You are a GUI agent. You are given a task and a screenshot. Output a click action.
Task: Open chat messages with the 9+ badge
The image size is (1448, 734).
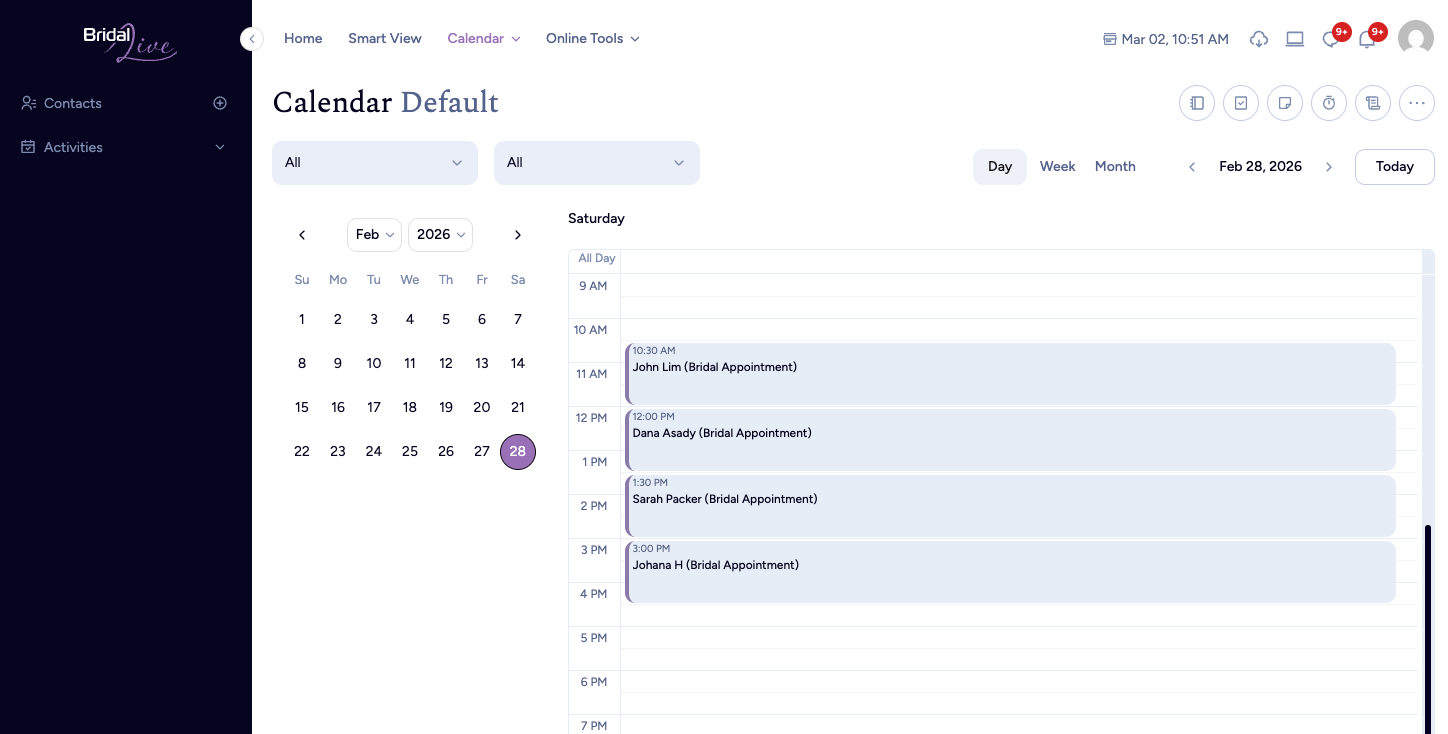point(1331,39)
